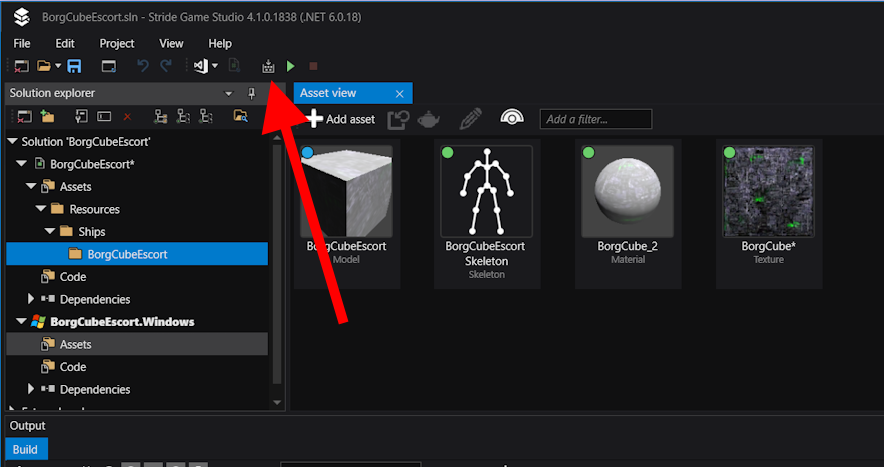The image size is (884, 467).
Task: Click the folder with magnifier icon
Action: click(x=241, y=117)
